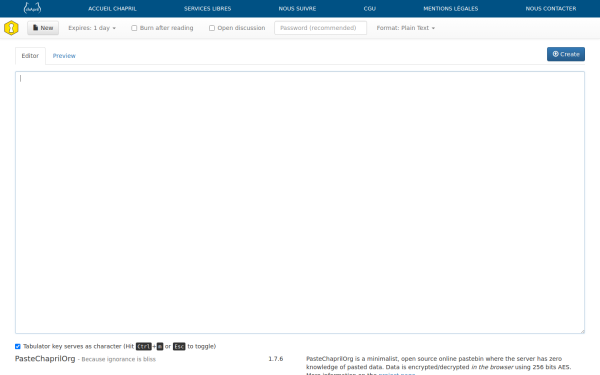
Task: Click the yellow PrivateBin keyhole icon
Action: pyautogui.click(x=11, y=28)
